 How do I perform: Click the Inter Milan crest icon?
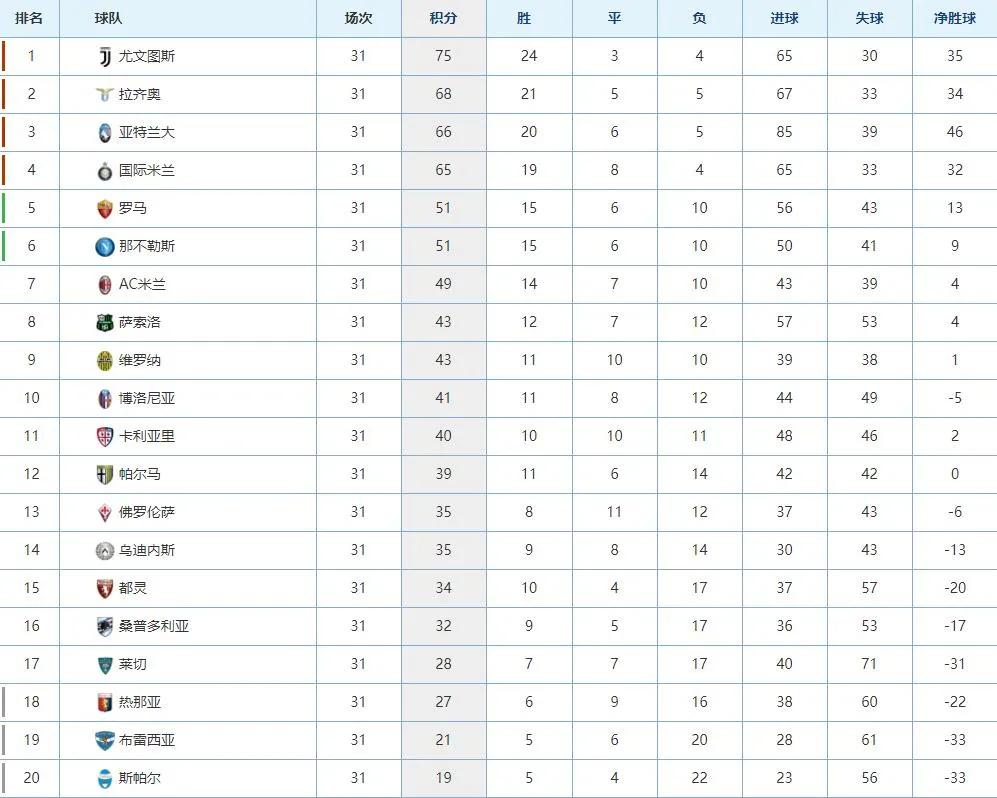click(x=105, y=171)
